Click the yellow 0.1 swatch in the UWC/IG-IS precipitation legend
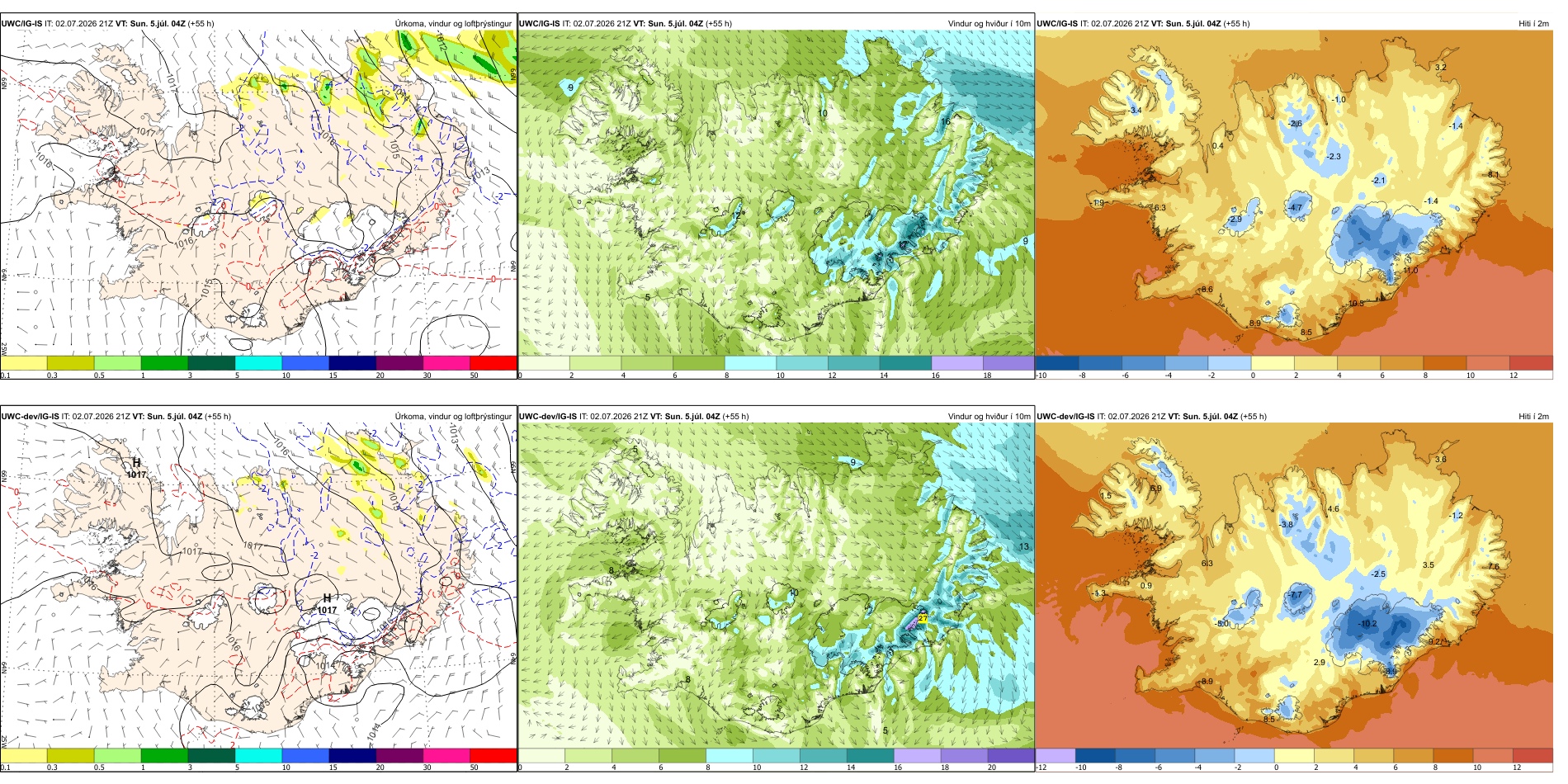The width and height of the screenshot is (1568, 784). tap(24, 363)
